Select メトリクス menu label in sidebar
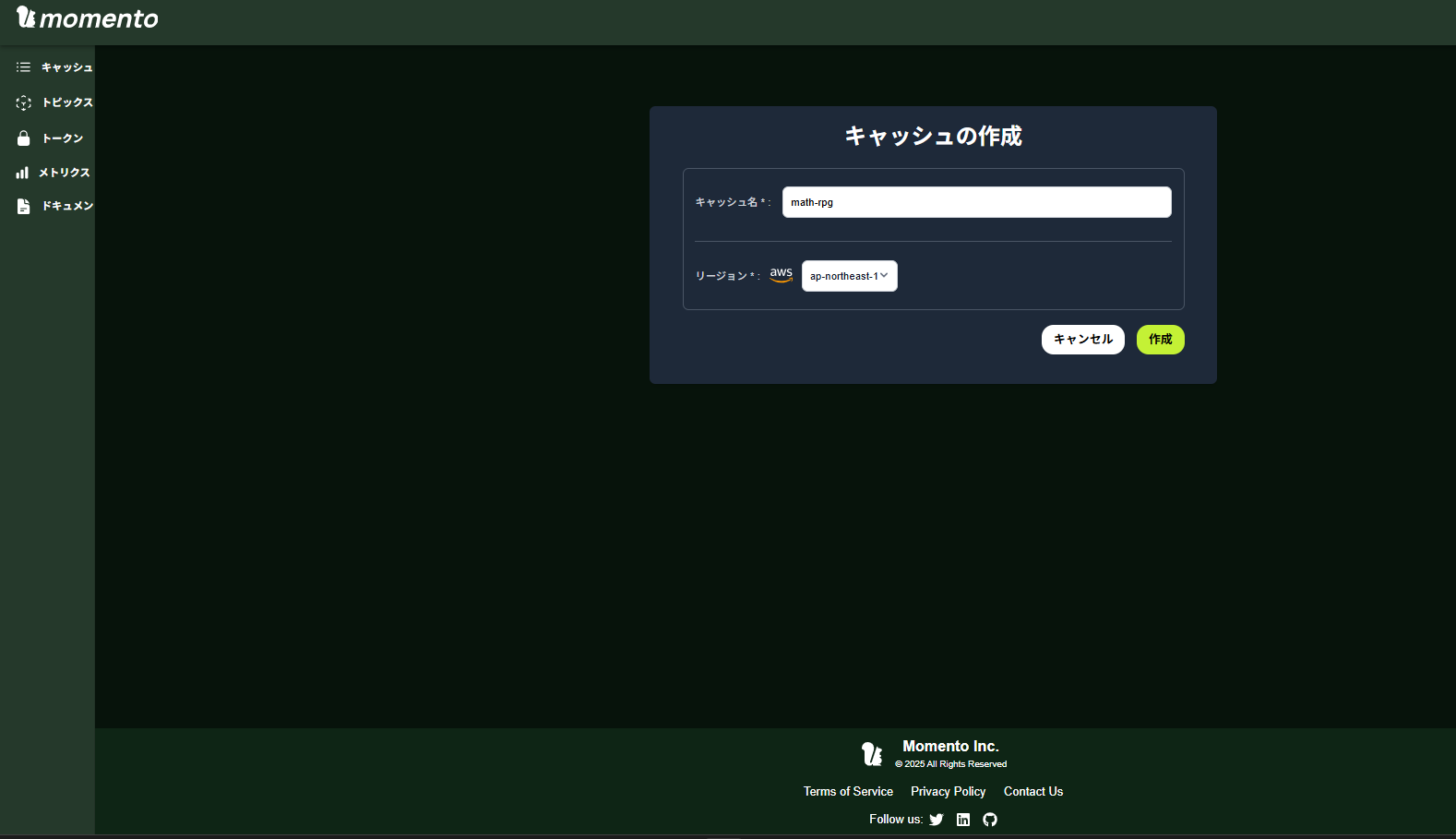1456x839 pixels. (65, 173)
